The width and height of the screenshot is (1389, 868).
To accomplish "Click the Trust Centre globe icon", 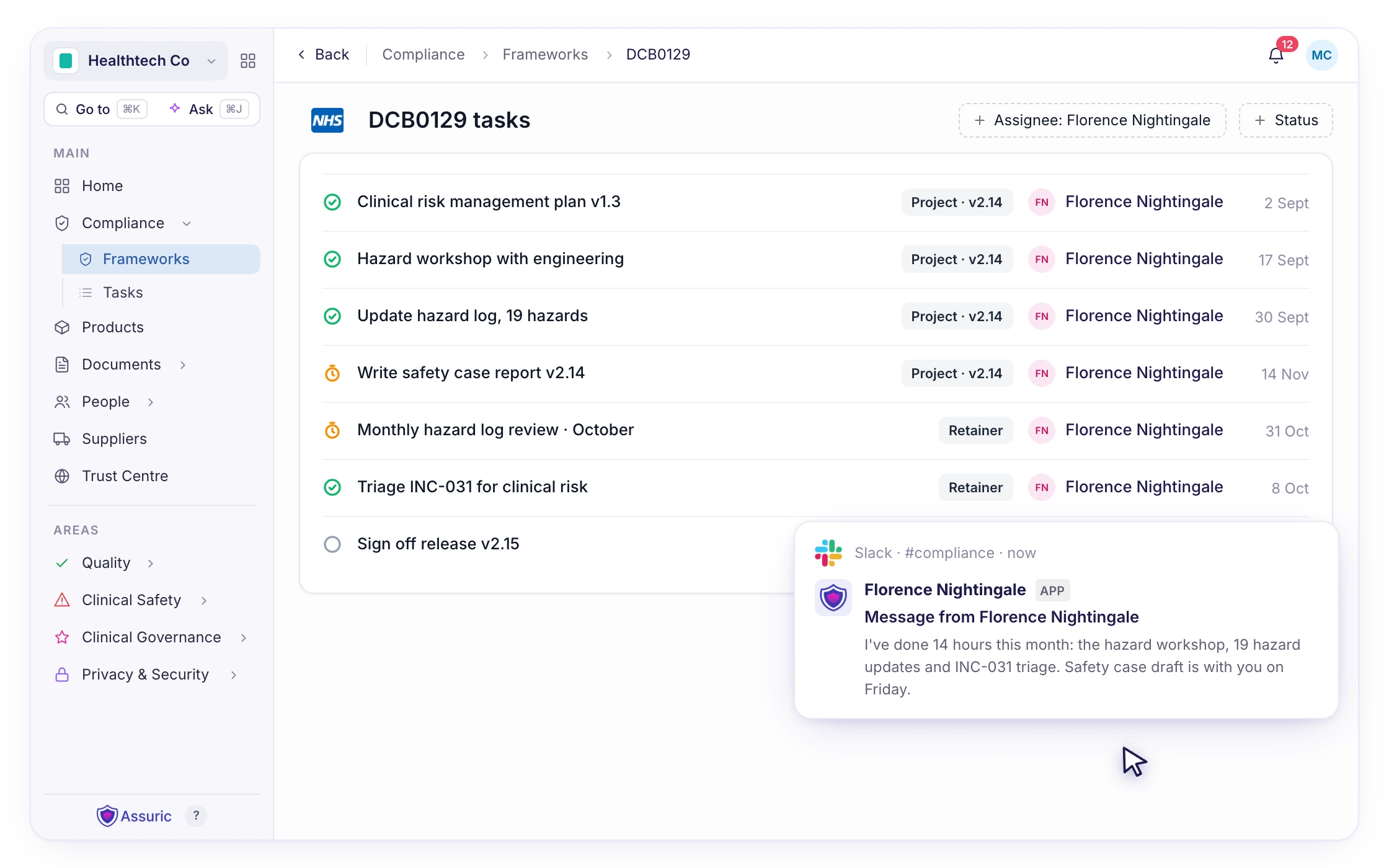I will [x=62, y=476].
